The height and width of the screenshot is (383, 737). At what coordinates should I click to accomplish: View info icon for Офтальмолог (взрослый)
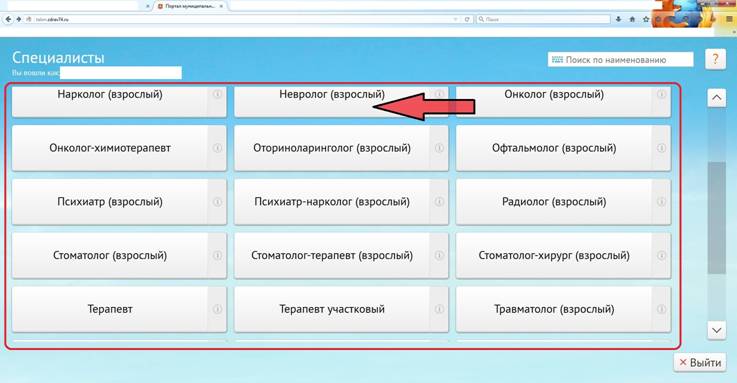pos(661,148)
